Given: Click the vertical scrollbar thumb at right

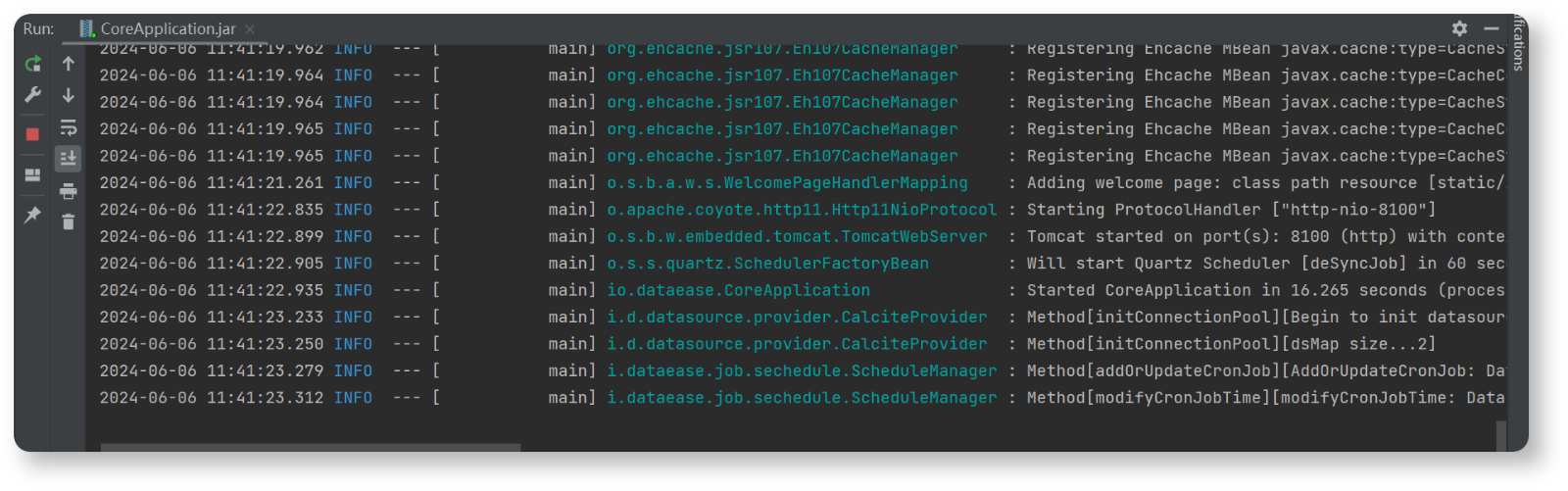Looking at the screenshot, I should click(x=1500, y=434).
